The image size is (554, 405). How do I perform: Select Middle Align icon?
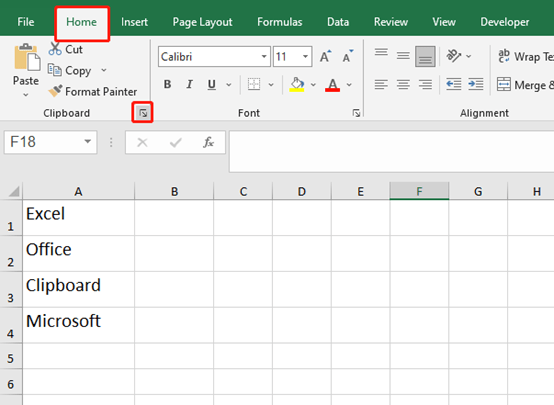[x=403, y=55]
